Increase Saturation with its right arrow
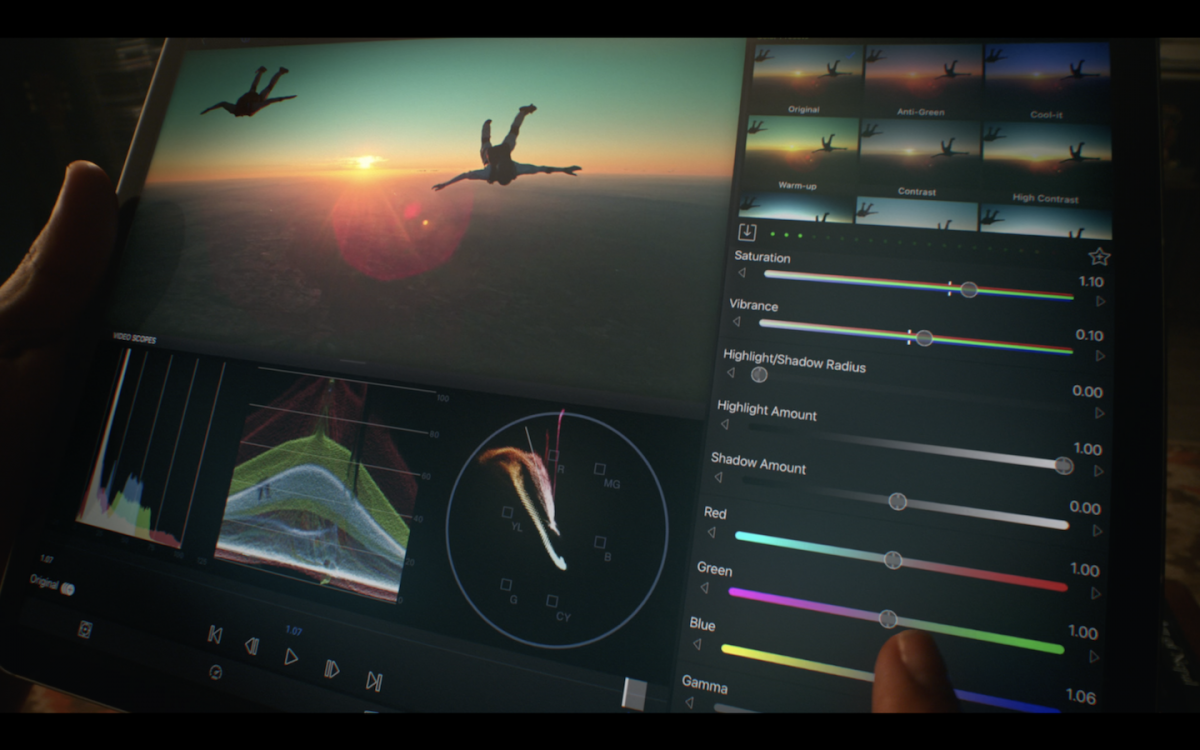Screen dimensions: 1200x750 click(x=1101, y=301)
